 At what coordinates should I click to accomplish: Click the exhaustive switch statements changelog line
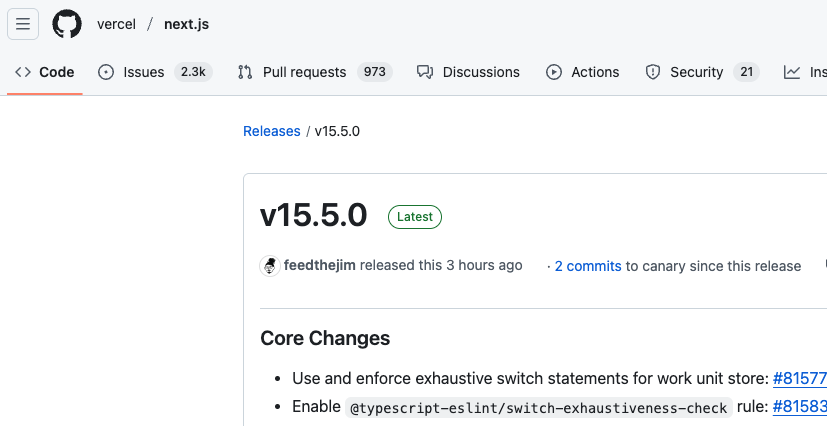(x=530, y=379)
